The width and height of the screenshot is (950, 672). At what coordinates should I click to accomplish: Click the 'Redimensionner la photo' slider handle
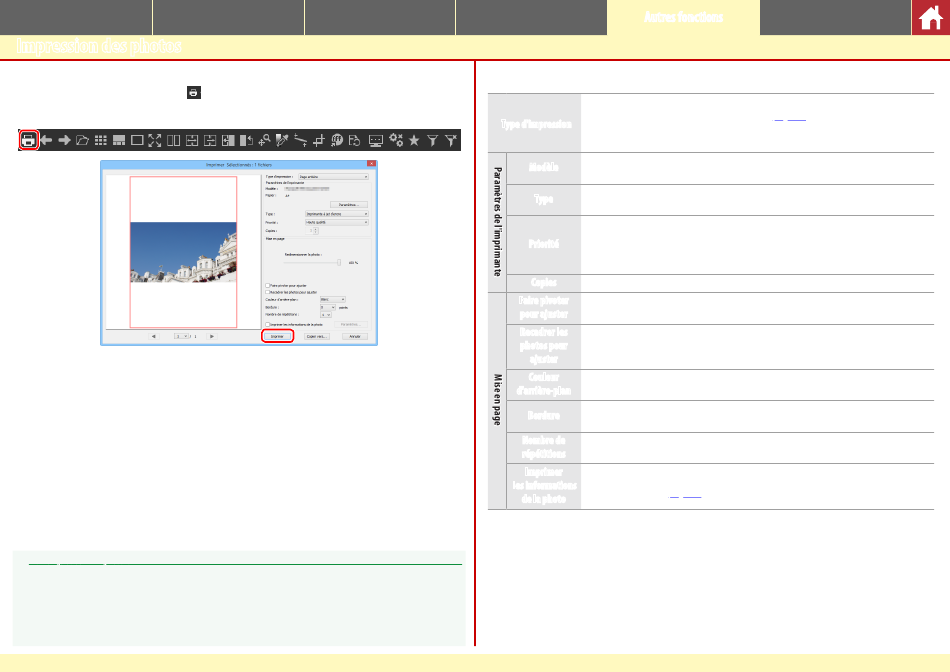click(x=339, y=262)
